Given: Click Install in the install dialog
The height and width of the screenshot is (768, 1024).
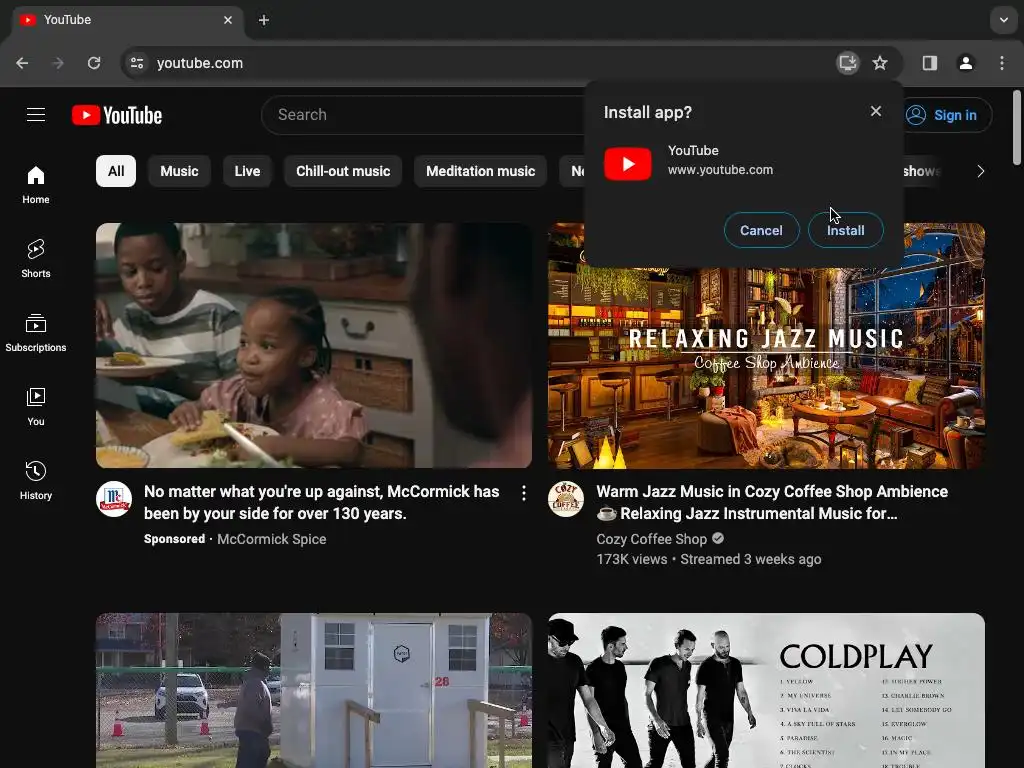Looking at the screenshot, I should [x=846, y=230].
